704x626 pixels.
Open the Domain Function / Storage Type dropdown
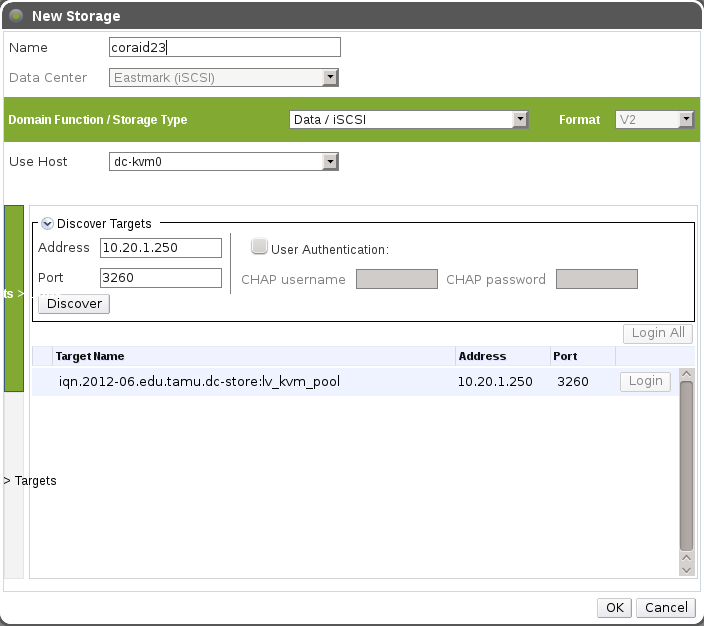(409, 120)
